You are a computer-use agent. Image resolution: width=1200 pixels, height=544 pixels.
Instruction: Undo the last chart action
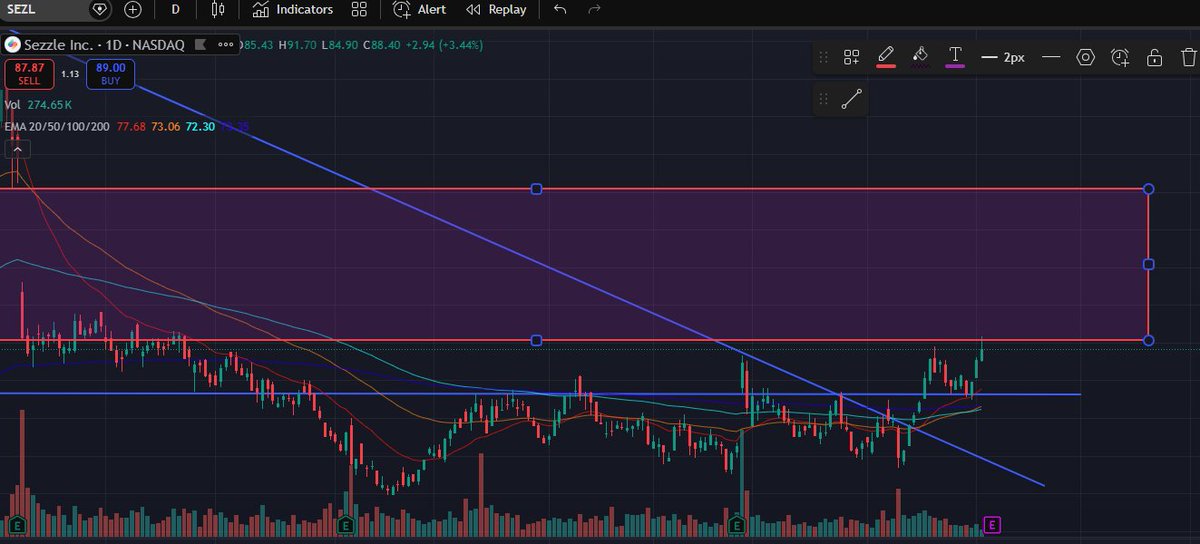point(560,9)
